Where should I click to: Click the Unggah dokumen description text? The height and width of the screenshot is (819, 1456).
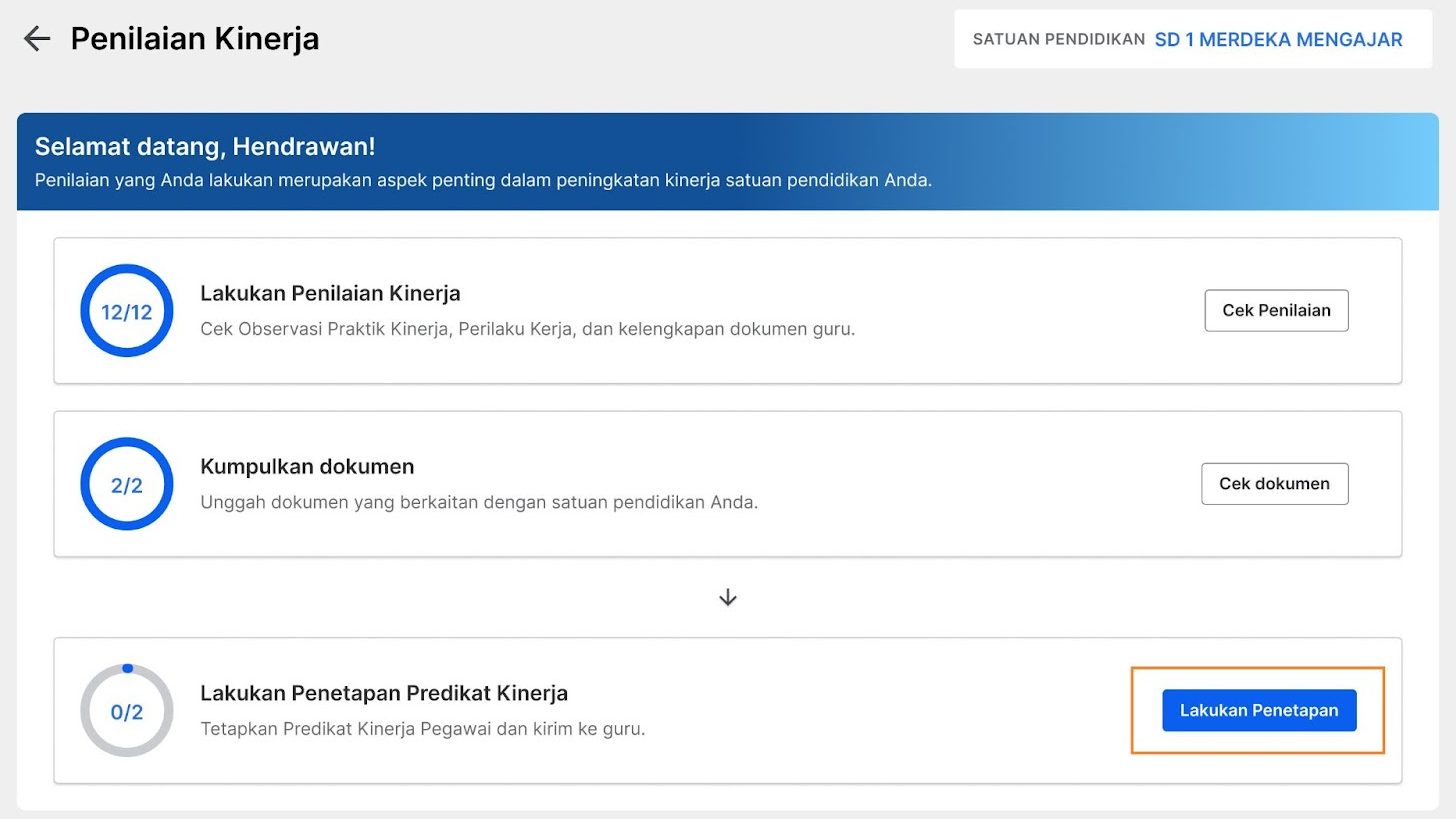coord(479,502)
